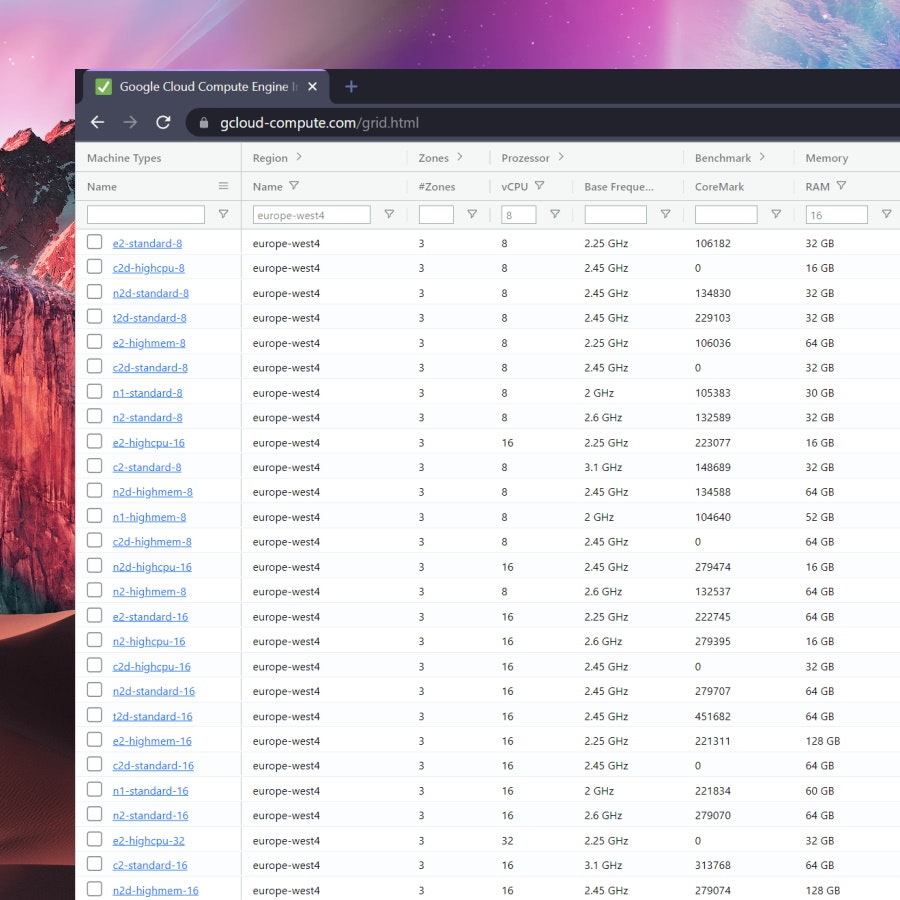
Task: Select the c2d-highcpu-8 row checkbox
Action: click(x=95, y=267)
